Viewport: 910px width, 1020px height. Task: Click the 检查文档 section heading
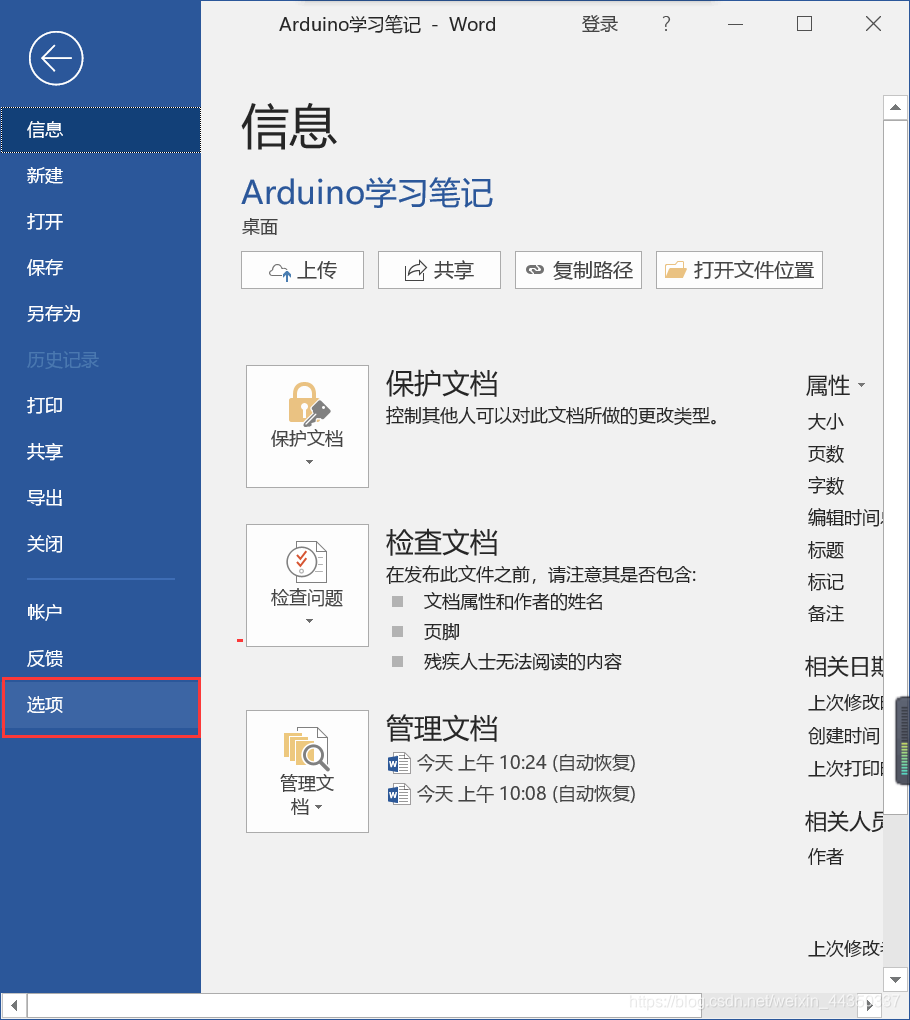[x=442, y=543]
